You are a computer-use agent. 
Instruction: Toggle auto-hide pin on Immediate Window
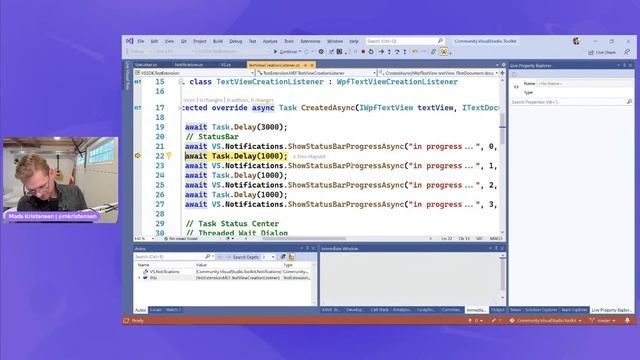click(496, 248)
